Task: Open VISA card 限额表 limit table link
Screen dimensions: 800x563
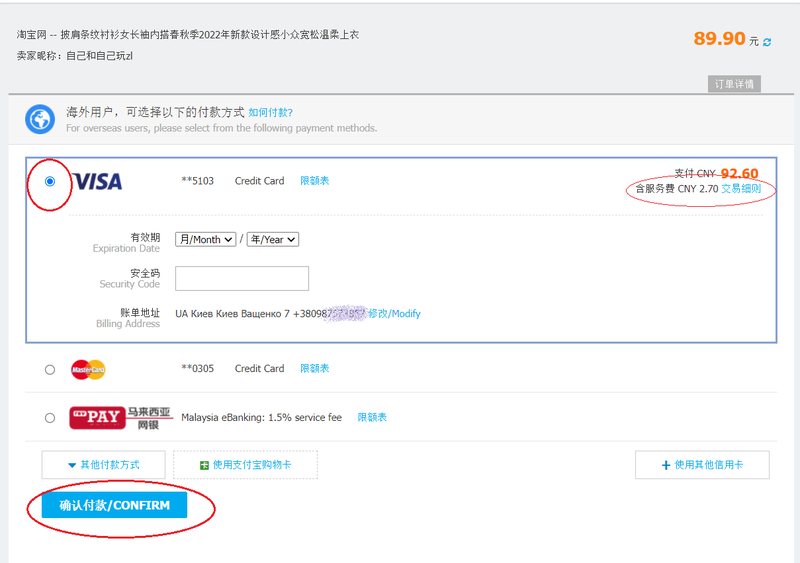Action: point(315,181)
